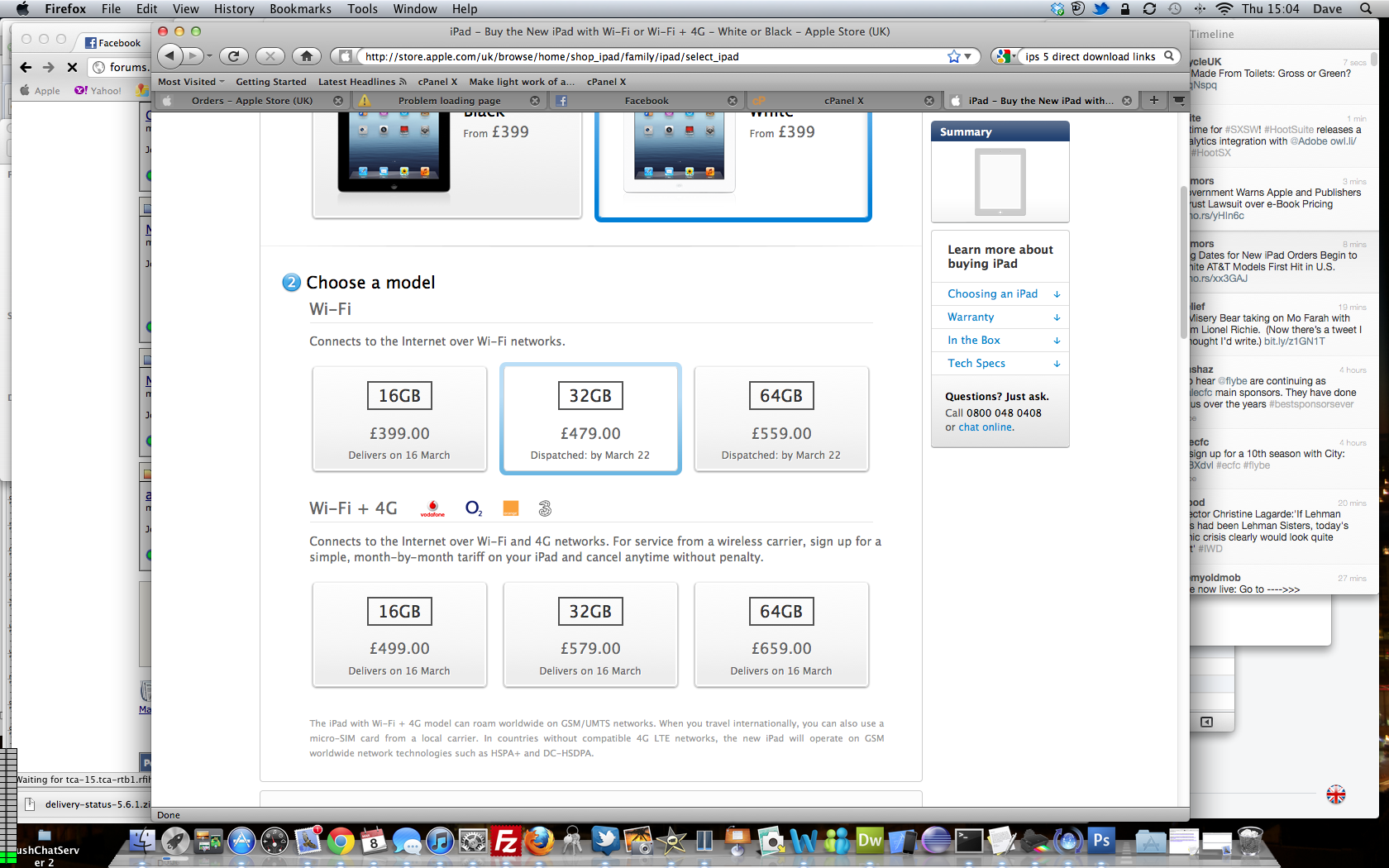This screenshot has width=1389, height=868.
Task: Select the Wi-Fi 64GB £559.00 model
Action: tap(781, 419)
